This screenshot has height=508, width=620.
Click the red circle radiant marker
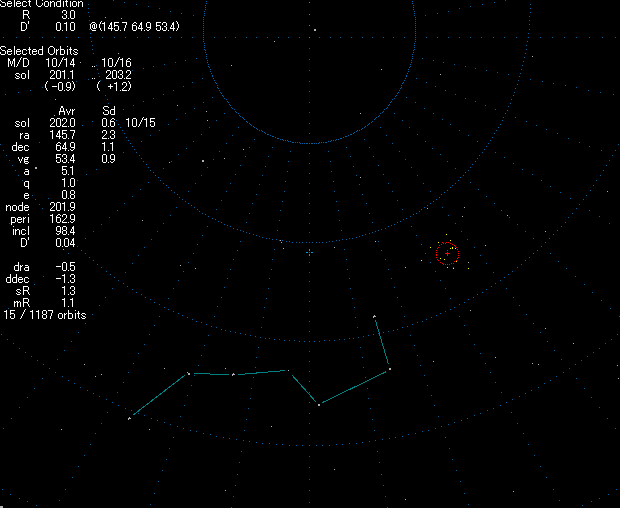pyautogui.click(x=447, y=254)
